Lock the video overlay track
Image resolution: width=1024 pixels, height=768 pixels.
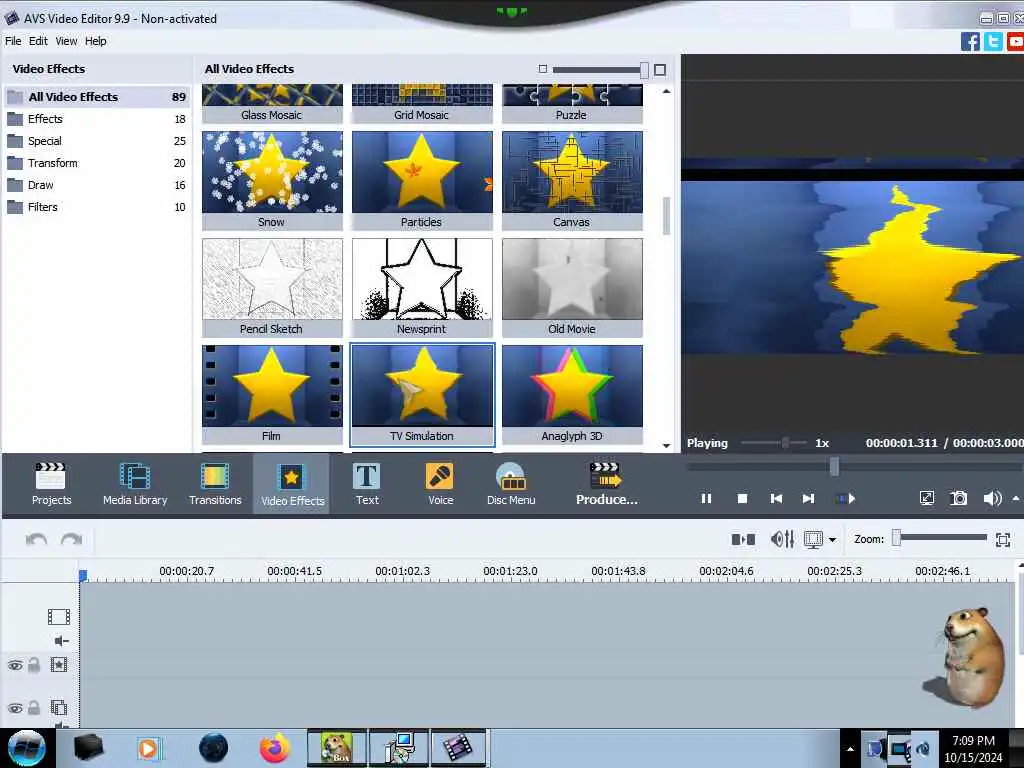tap(34, 708)
